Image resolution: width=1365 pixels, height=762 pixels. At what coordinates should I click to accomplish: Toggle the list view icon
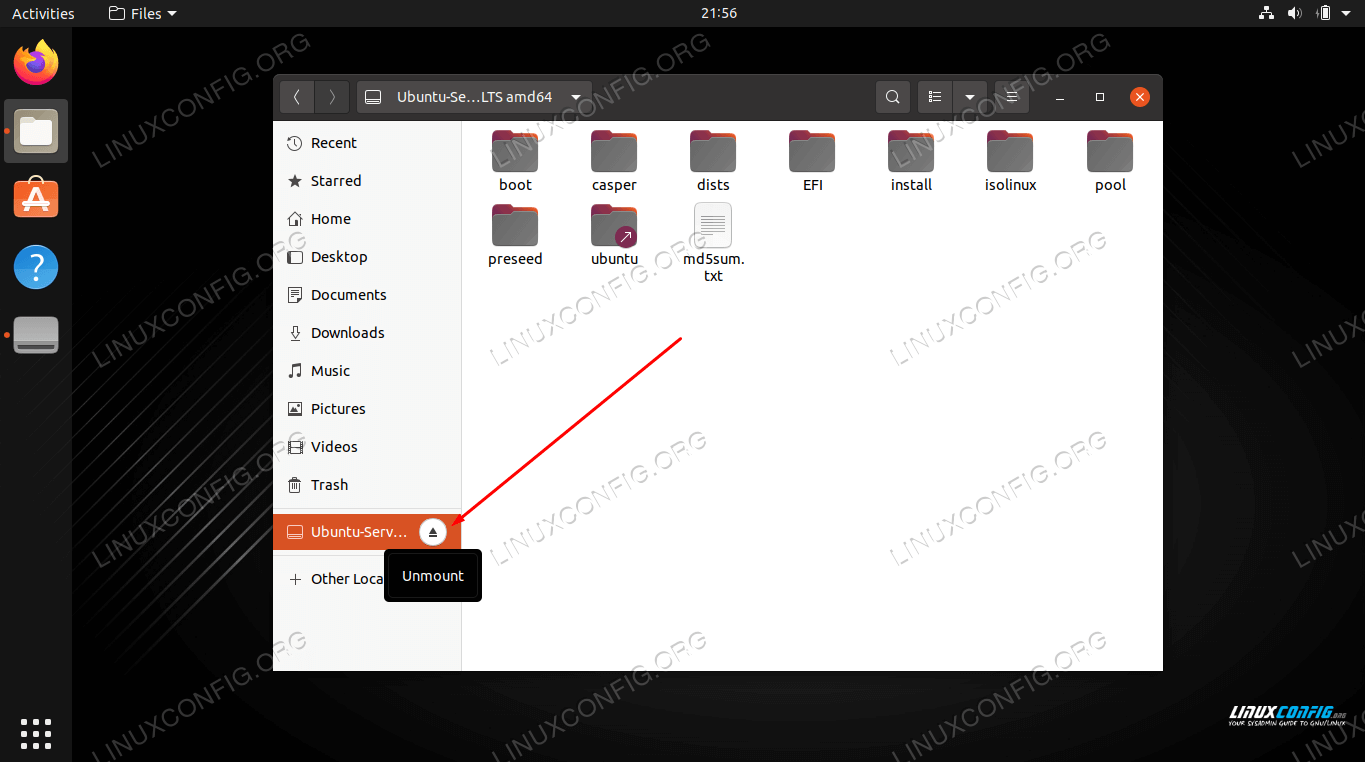tap(935, 97)
